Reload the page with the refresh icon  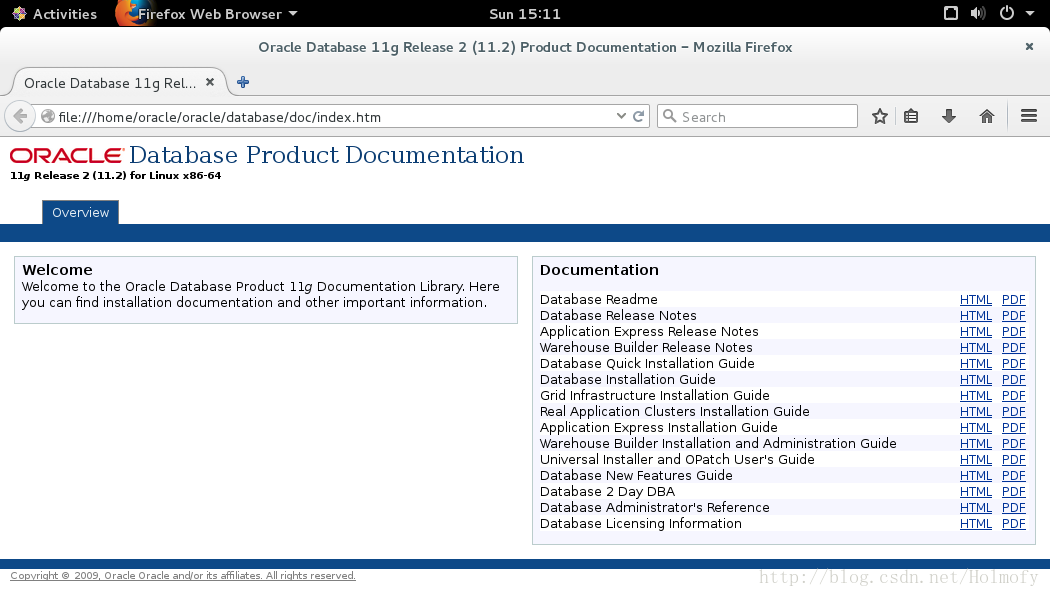(638, 116)
